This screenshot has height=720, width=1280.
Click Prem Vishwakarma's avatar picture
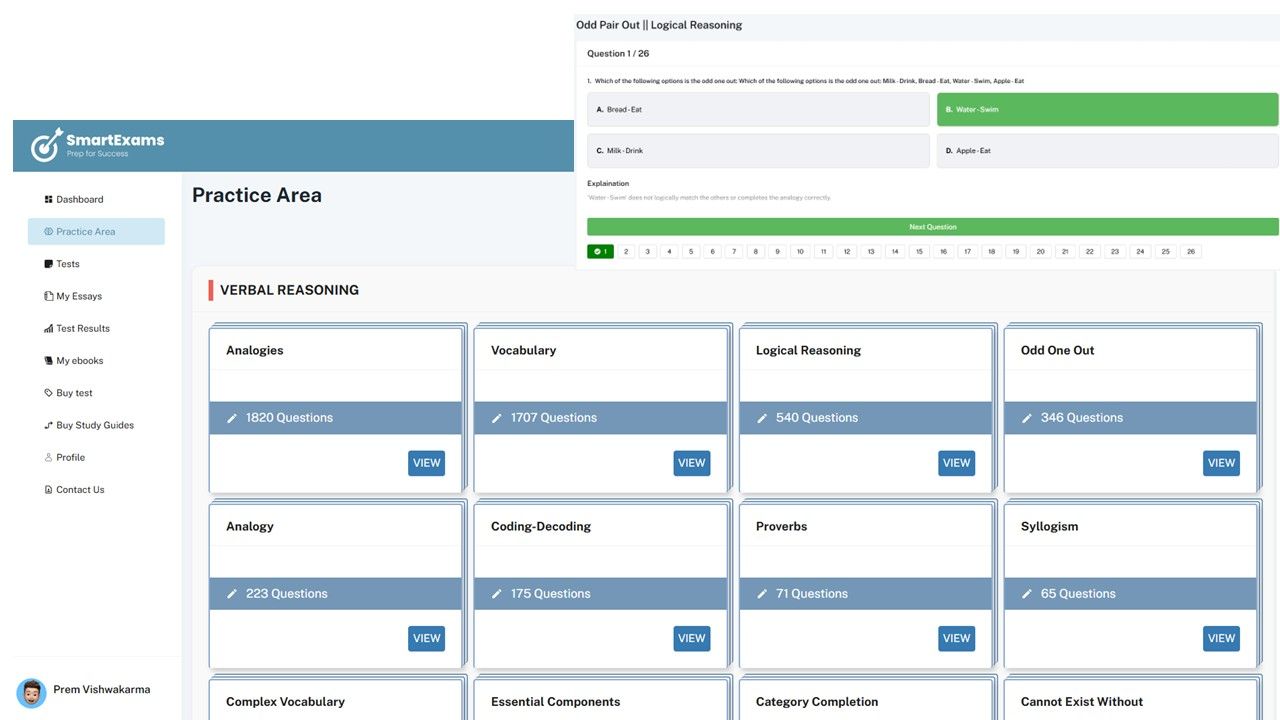pyautogui.click(x=31, y=692)
